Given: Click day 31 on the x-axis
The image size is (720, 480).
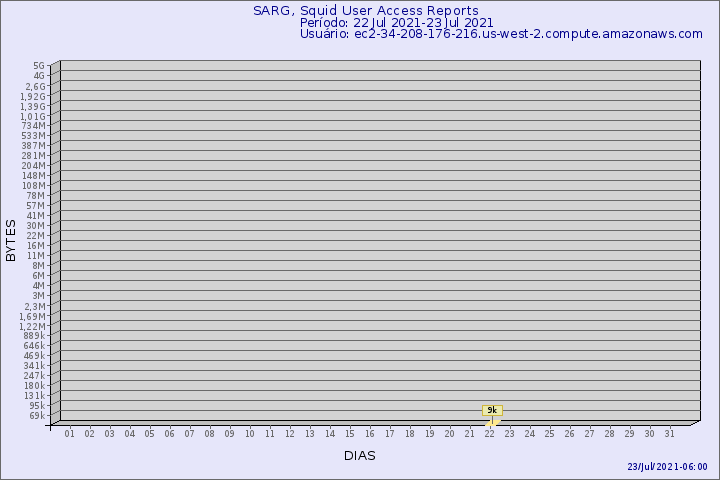Looking at the screenshot, I should click(669, 434).
